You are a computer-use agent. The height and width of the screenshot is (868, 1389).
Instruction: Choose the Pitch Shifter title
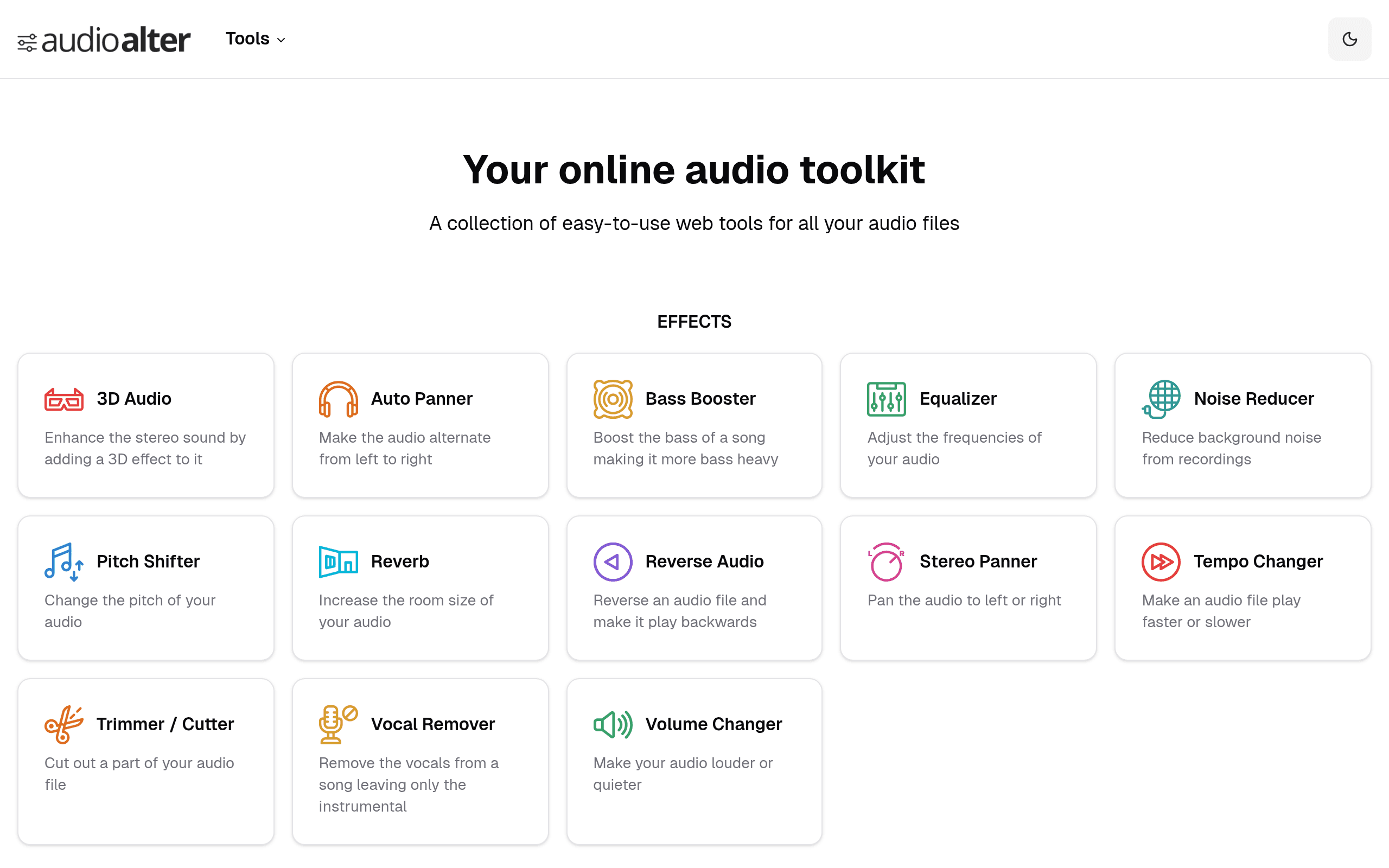(x=148, y=561)
